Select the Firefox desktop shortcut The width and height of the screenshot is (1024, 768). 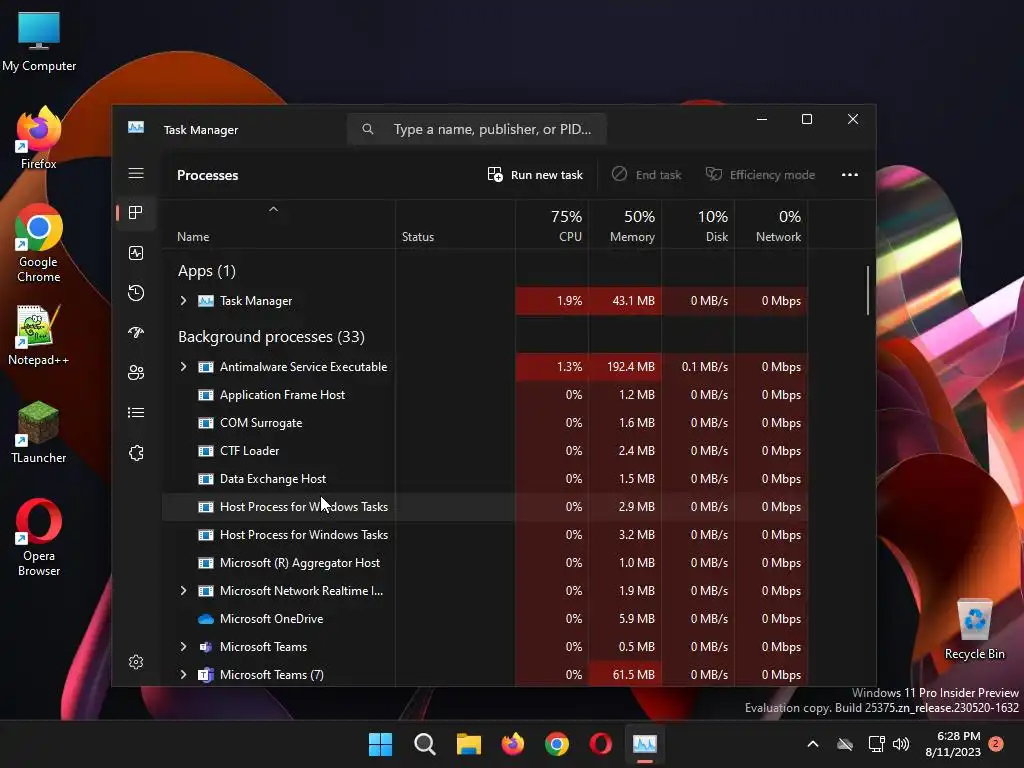pos(39,138)
